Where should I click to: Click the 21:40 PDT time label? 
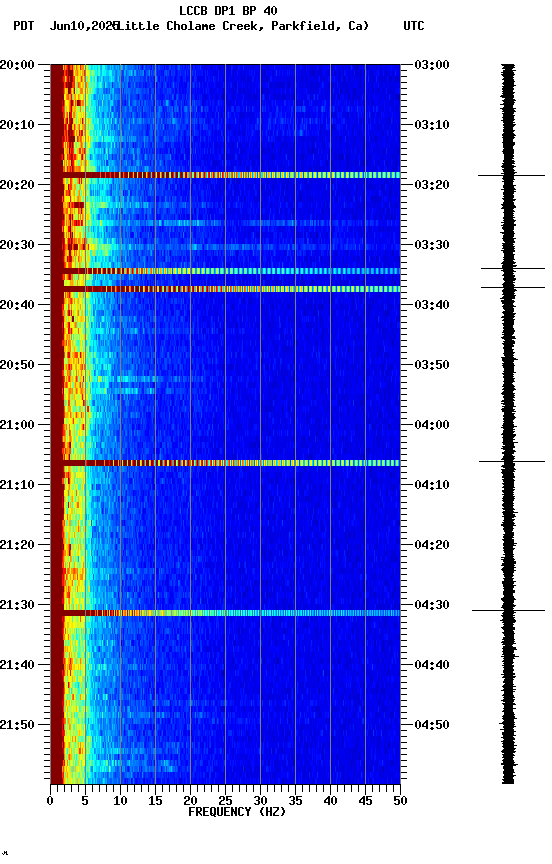(17, 665)
